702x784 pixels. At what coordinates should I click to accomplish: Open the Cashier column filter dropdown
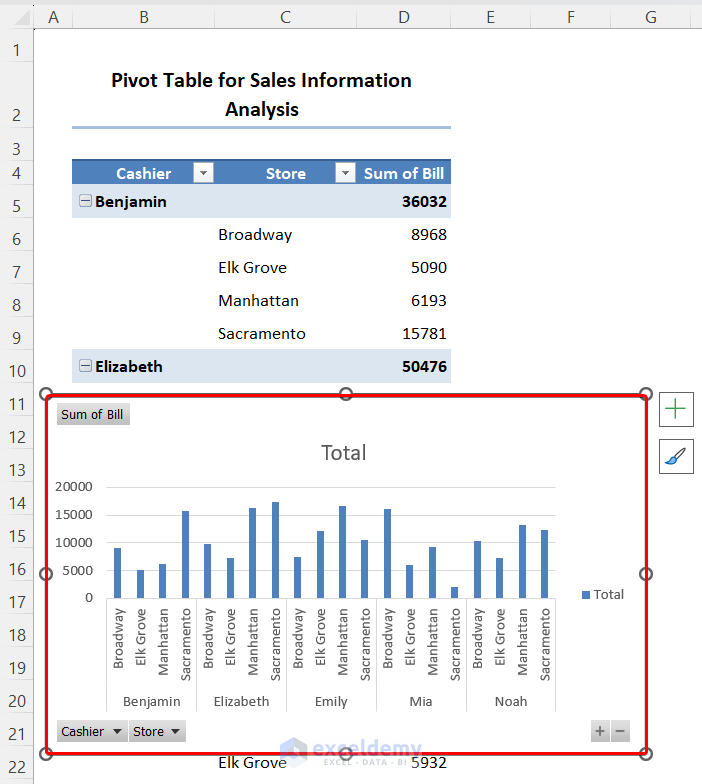tap(204, 173)
